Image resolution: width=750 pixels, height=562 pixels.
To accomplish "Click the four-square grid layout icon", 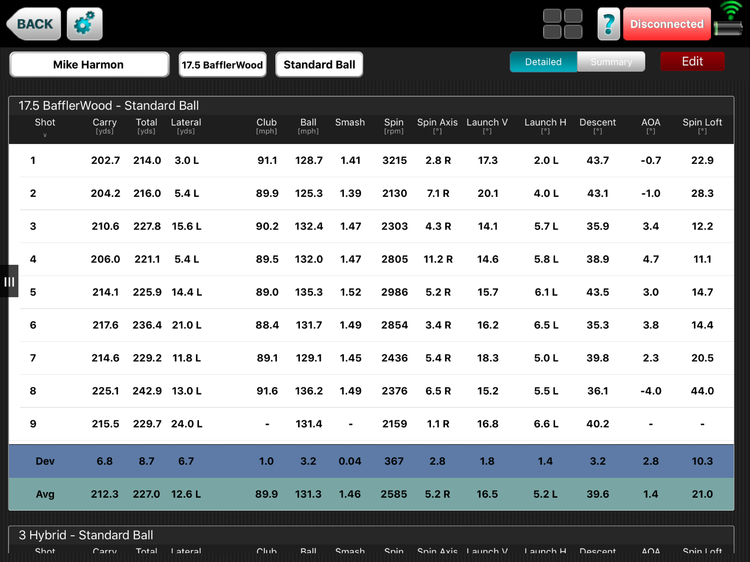I will click(563, 24).
